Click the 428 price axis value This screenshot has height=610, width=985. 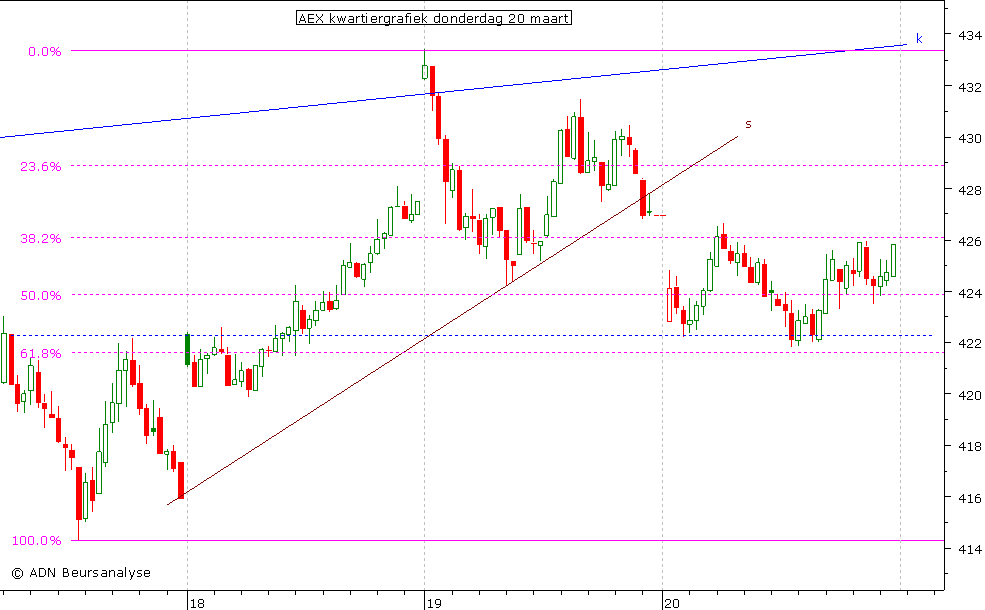(x=969, y=190)
